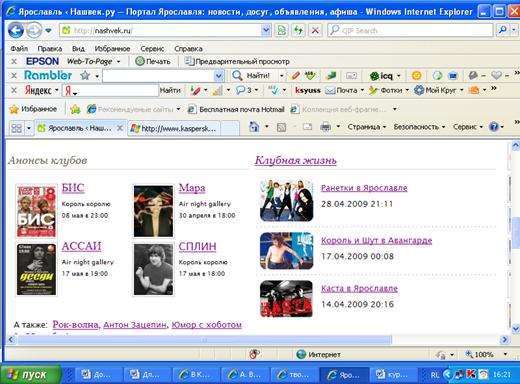Open Бесплатная почта Hotmail favorite
This screenshot has height=384, width=520.
point(236,109)
